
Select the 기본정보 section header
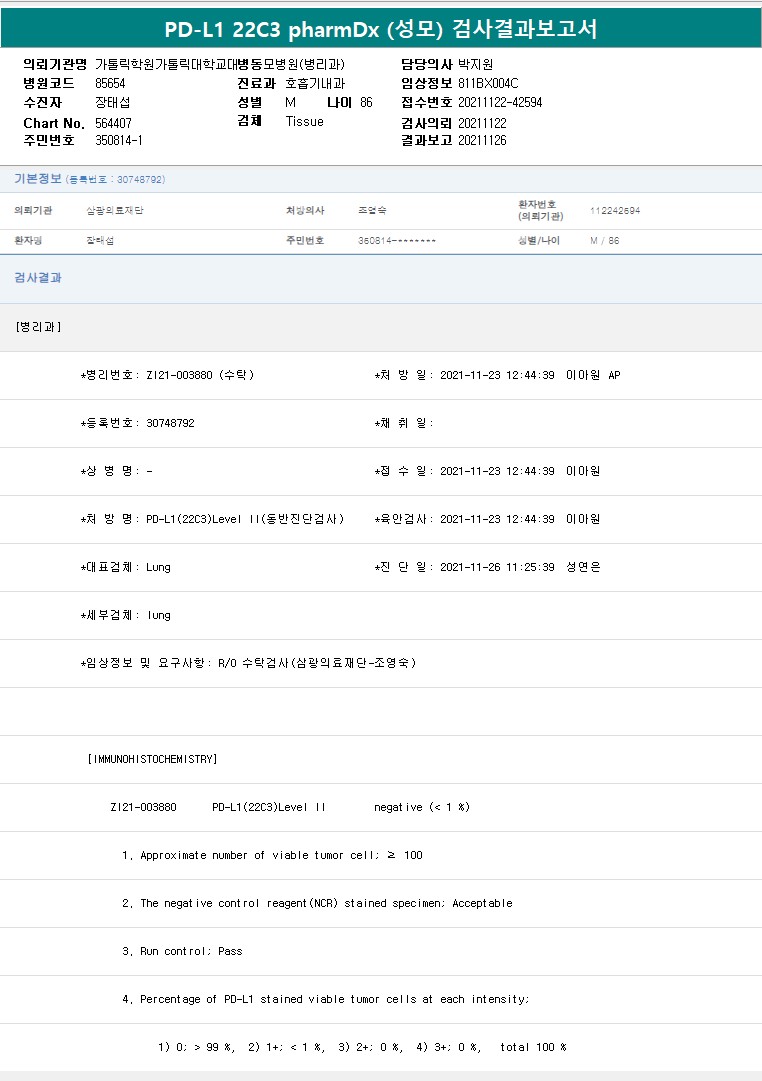(x=39, y=178)
